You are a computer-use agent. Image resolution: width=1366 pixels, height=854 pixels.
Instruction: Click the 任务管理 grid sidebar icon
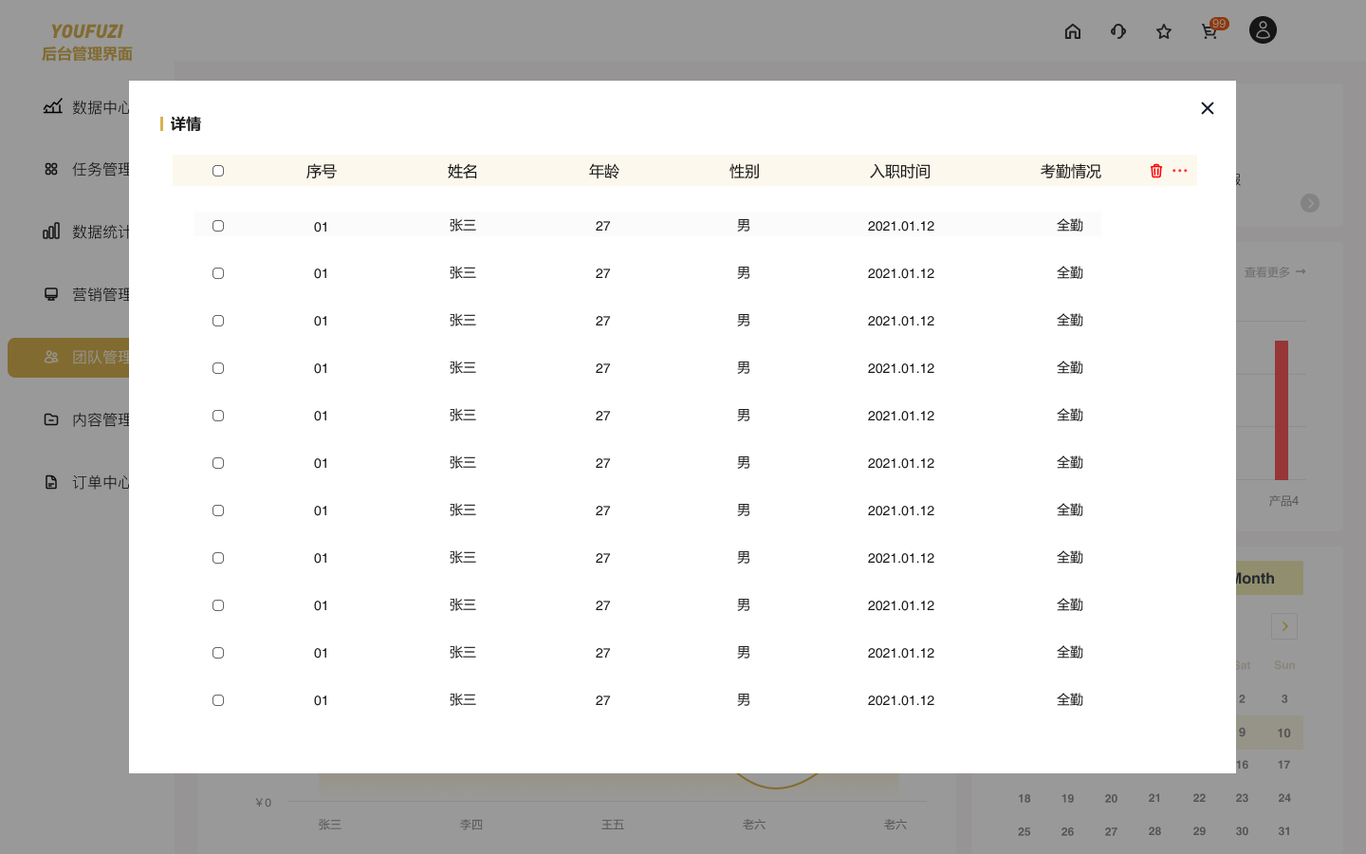(x=51, y=169)
